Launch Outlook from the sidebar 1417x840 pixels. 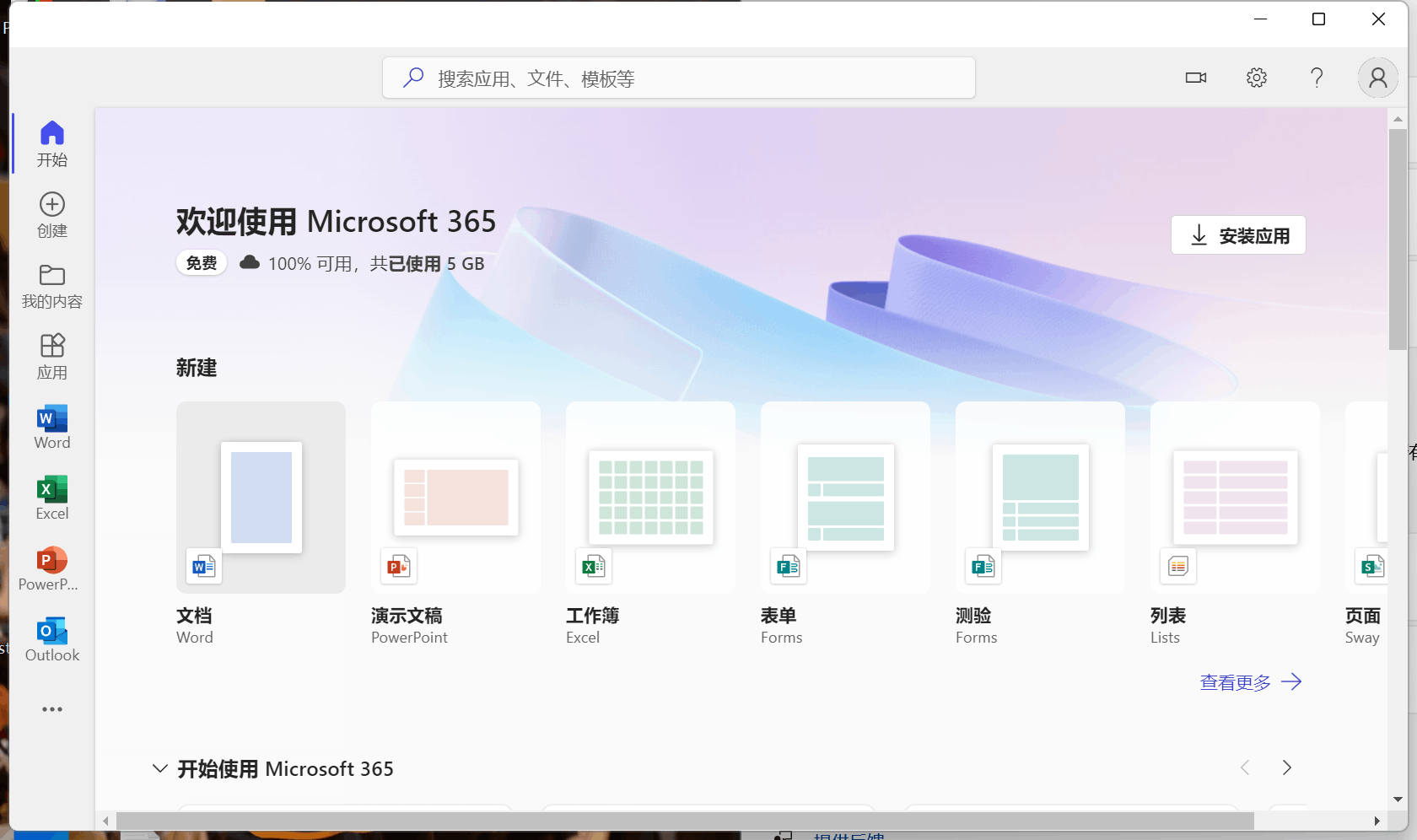click(x=52, y=639)
